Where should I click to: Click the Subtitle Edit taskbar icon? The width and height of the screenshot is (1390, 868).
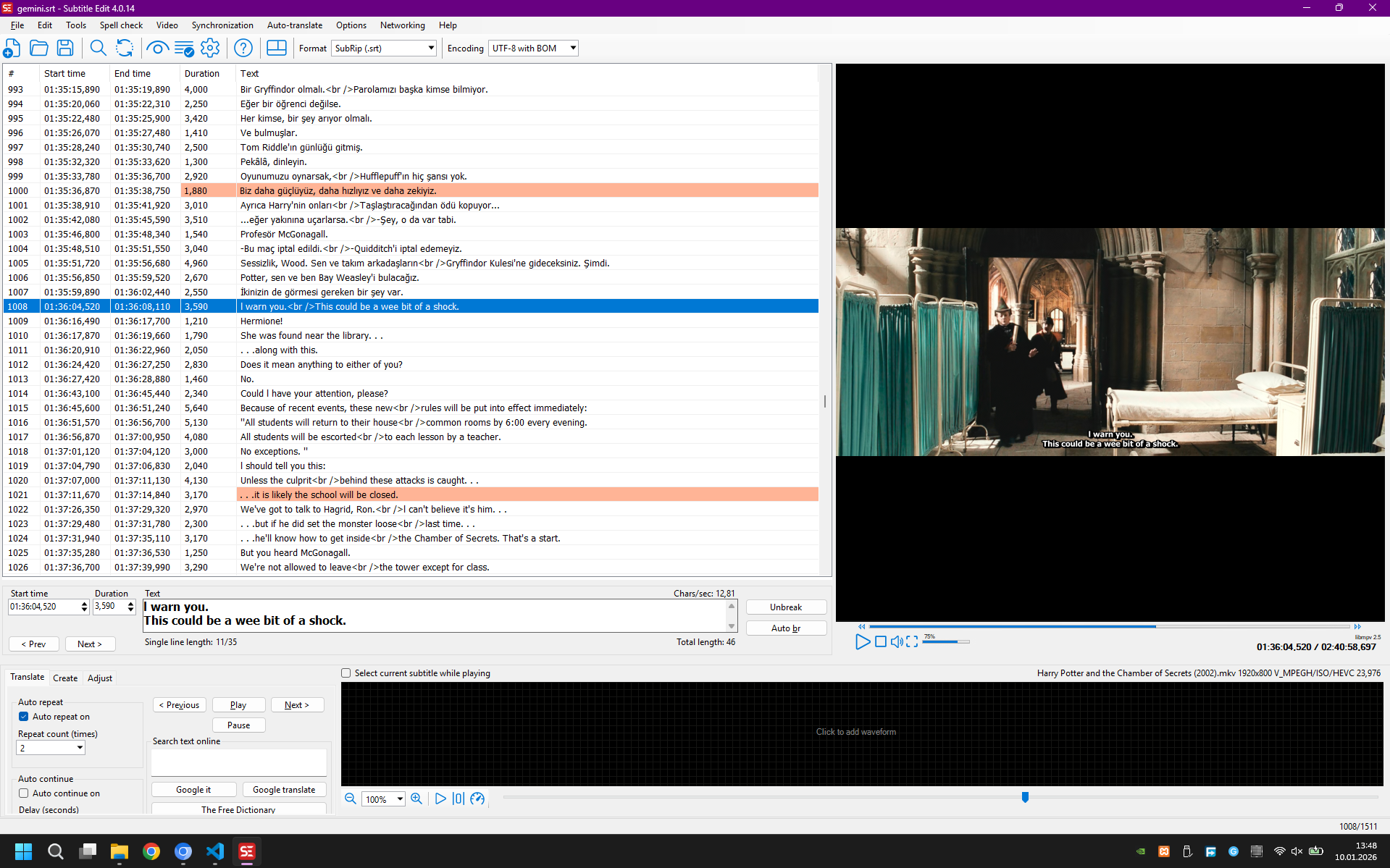click(x=247, y=851)
